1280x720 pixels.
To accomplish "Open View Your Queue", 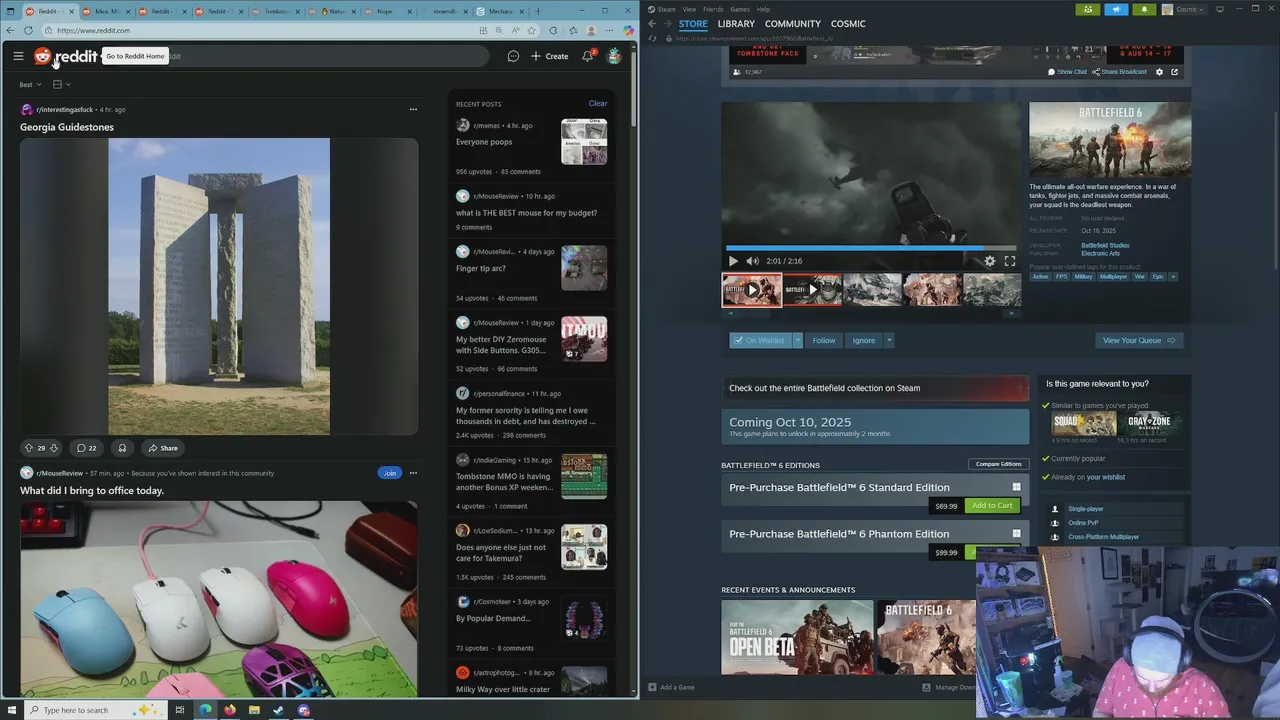I will [1139, 340].
